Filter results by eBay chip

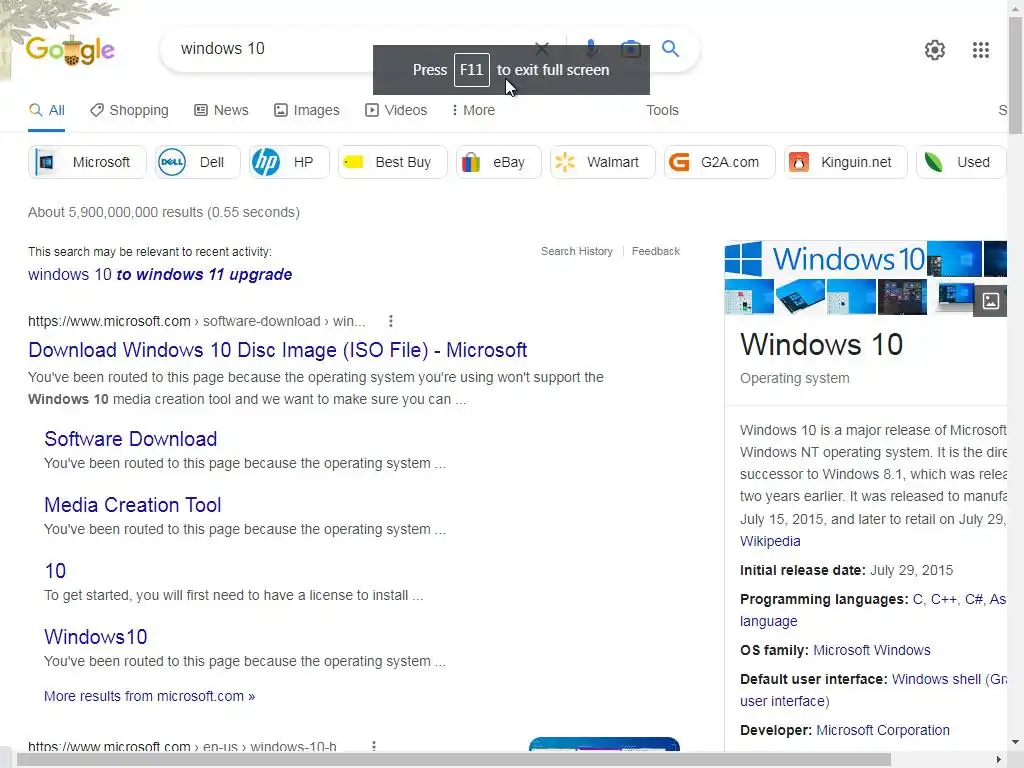tap(499, 162)
